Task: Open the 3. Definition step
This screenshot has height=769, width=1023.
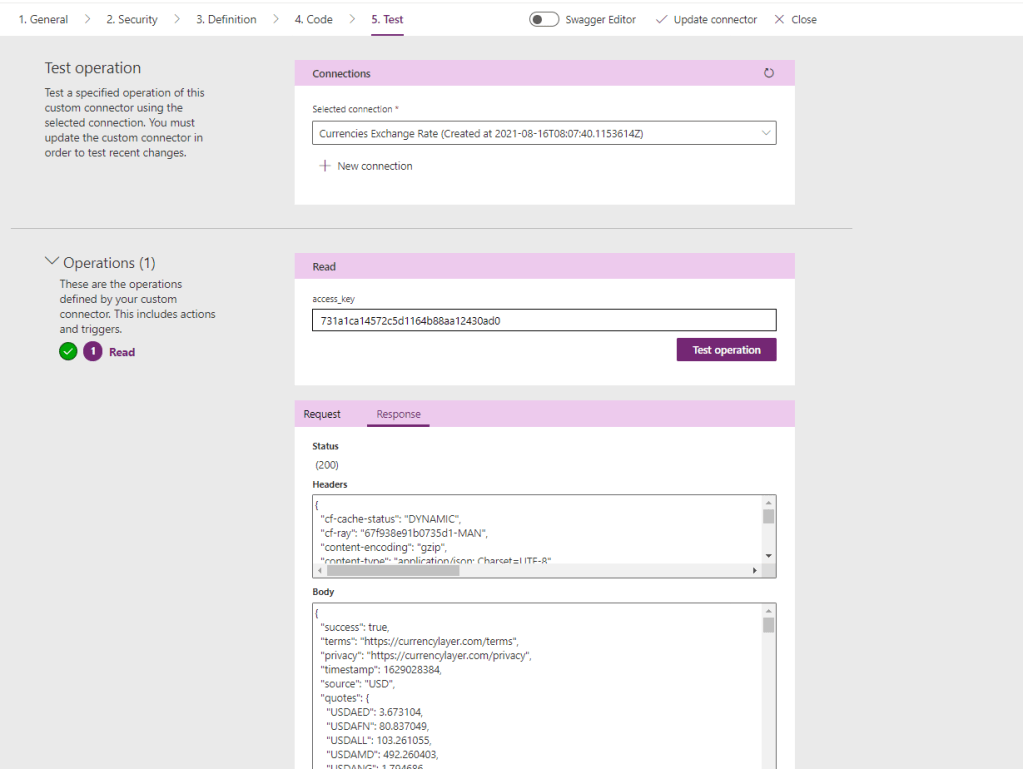Action: (x=225, y=19)
